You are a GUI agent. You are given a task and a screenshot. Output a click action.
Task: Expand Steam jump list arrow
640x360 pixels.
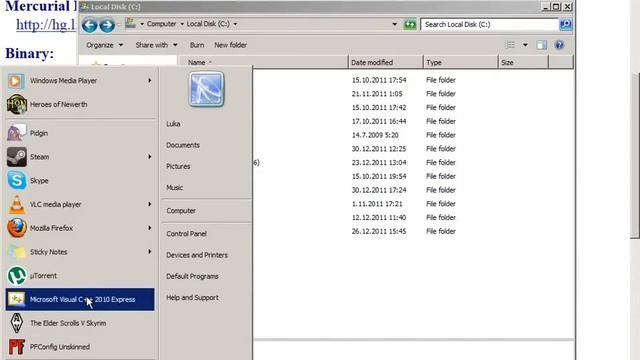coord(149,157)
